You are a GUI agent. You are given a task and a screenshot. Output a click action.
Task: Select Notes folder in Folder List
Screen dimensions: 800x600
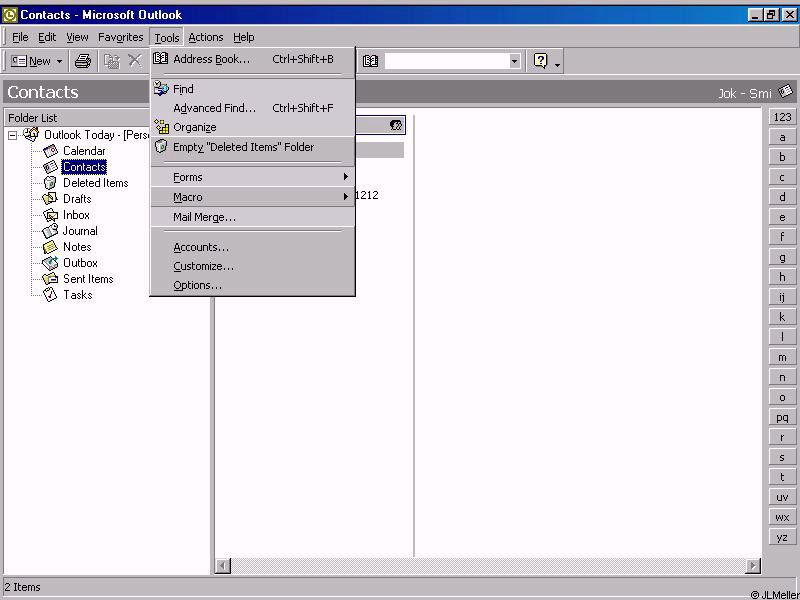(x=77, y=247)
